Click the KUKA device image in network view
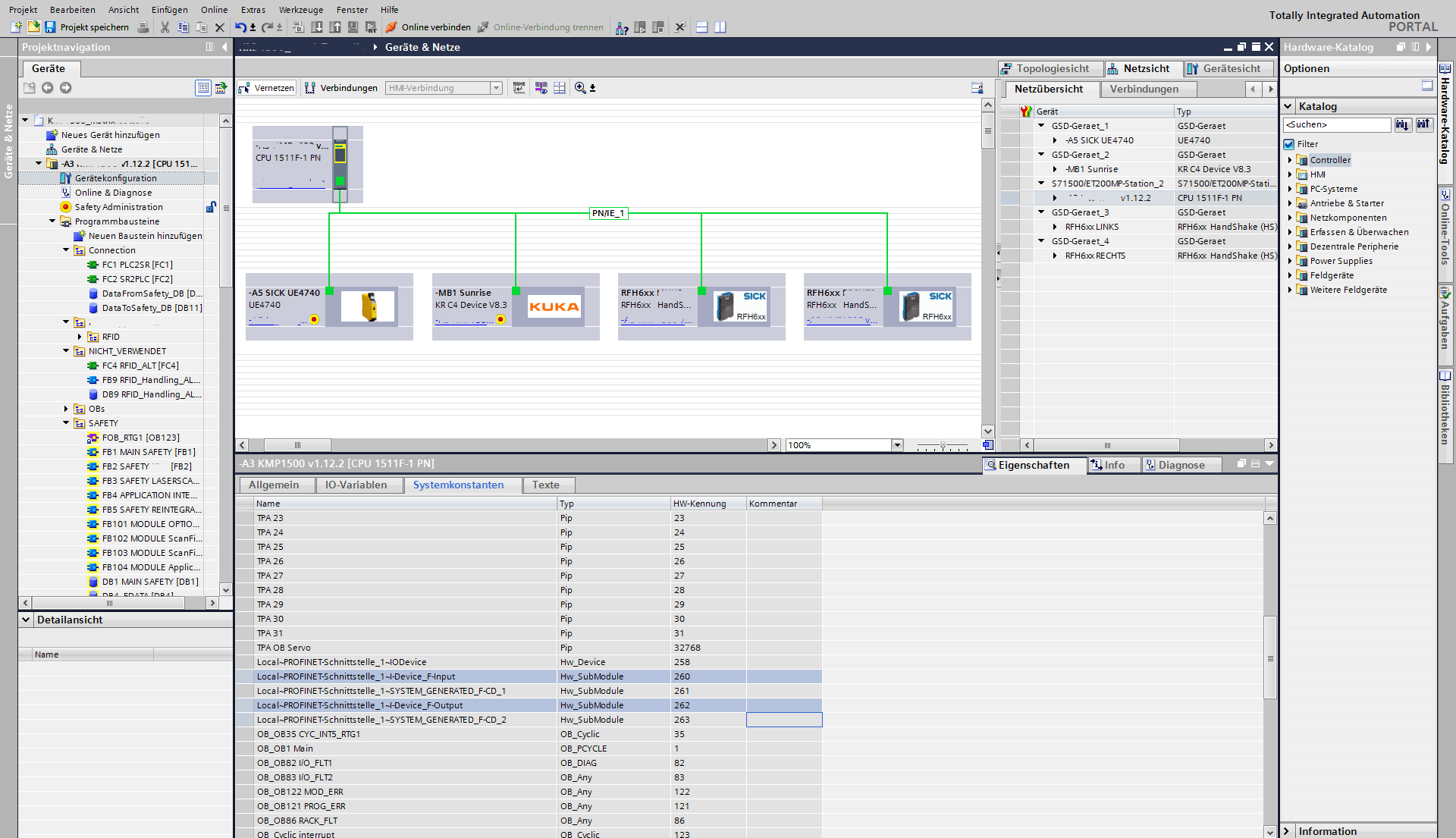The height and width of the screenshot is (838, 1456). [554, 306]
